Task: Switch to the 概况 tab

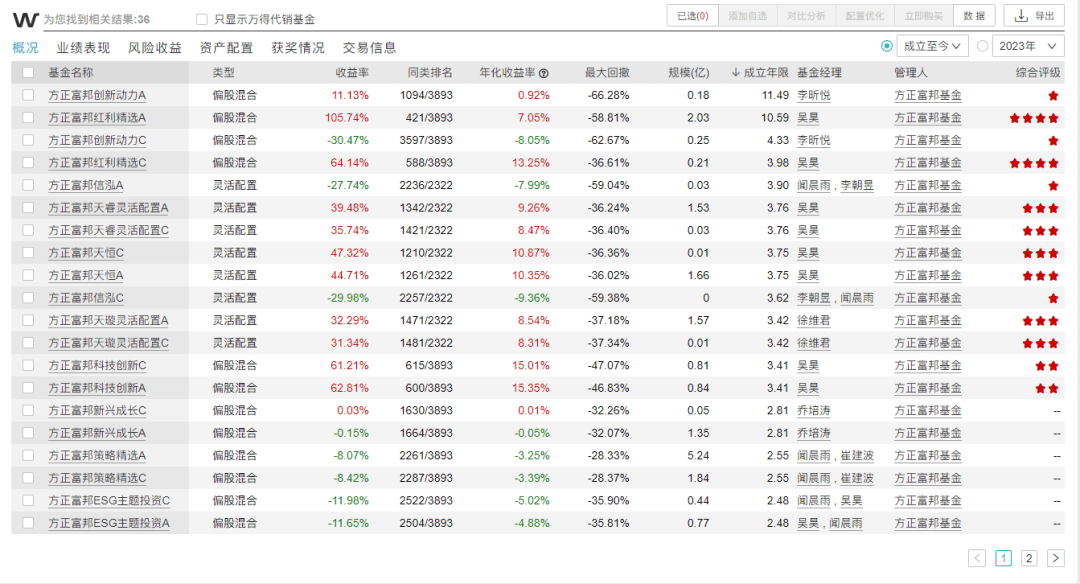Action: tap(25, 48)
